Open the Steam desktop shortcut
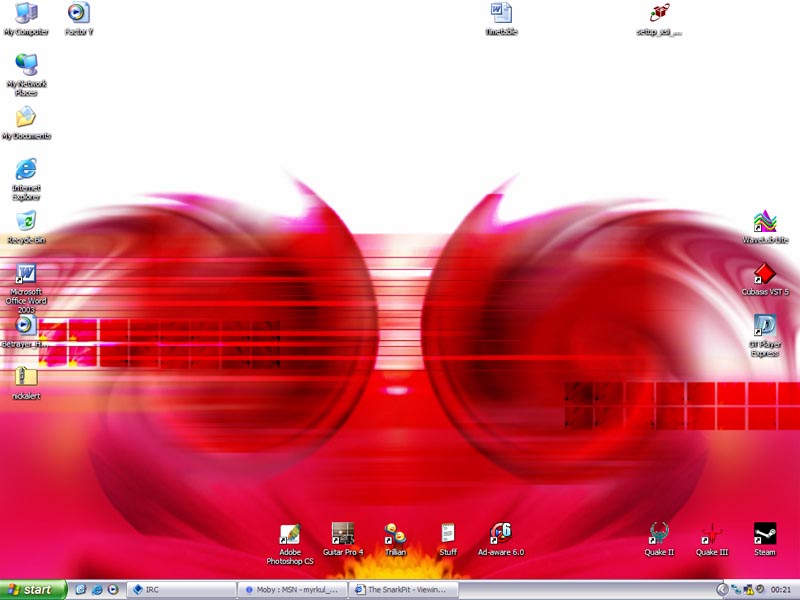The width and height of the screenshot is (800, 600). pyautogui.click(x=765, y=534)
